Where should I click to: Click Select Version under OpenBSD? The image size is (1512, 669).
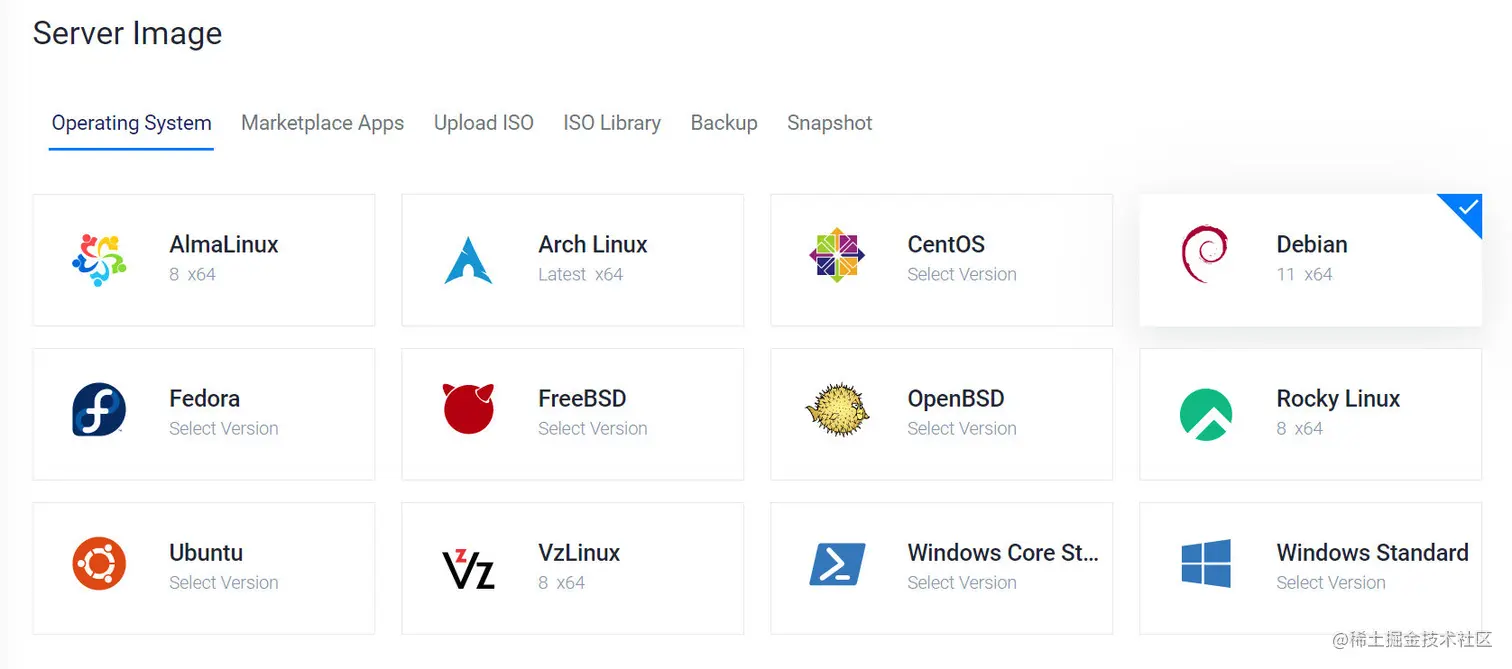coord(962,428)
